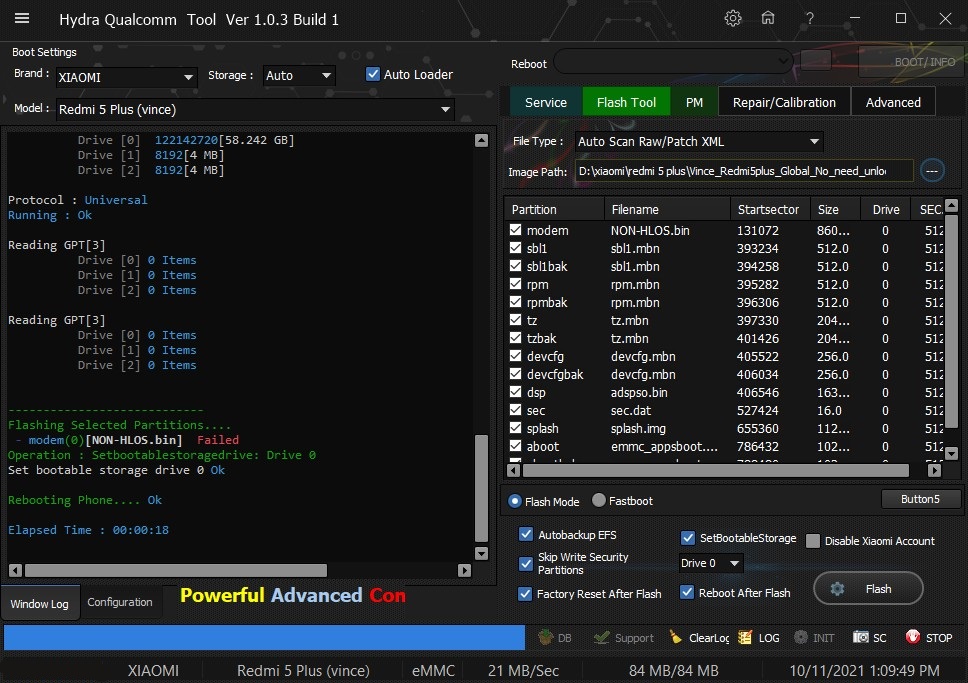
Task: Click the home icon in title bar
Action: click(x=767, y=18)
